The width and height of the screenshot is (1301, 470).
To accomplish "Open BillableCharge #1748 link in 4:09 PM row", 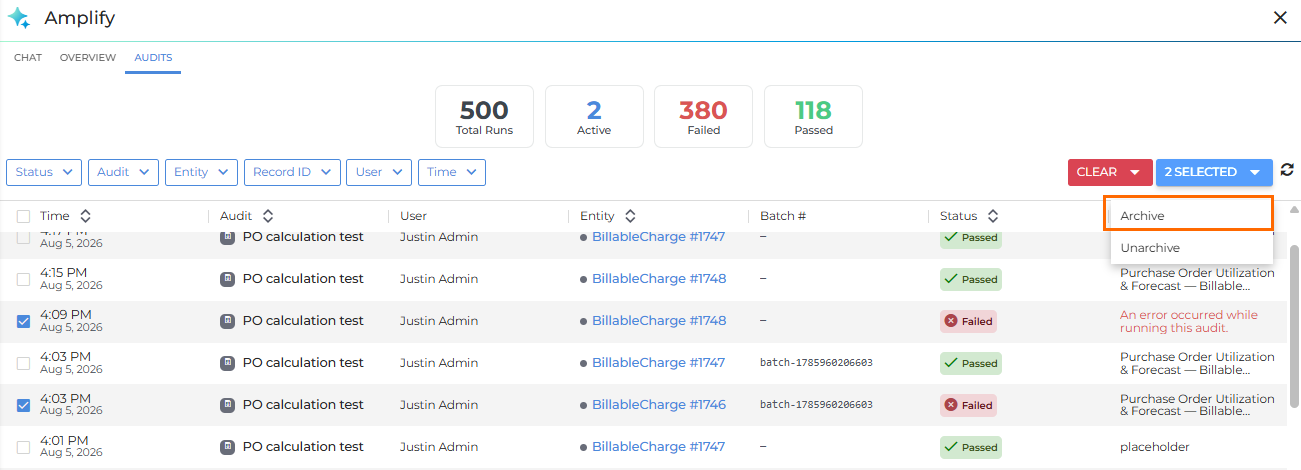I will (x=659, y=321).
